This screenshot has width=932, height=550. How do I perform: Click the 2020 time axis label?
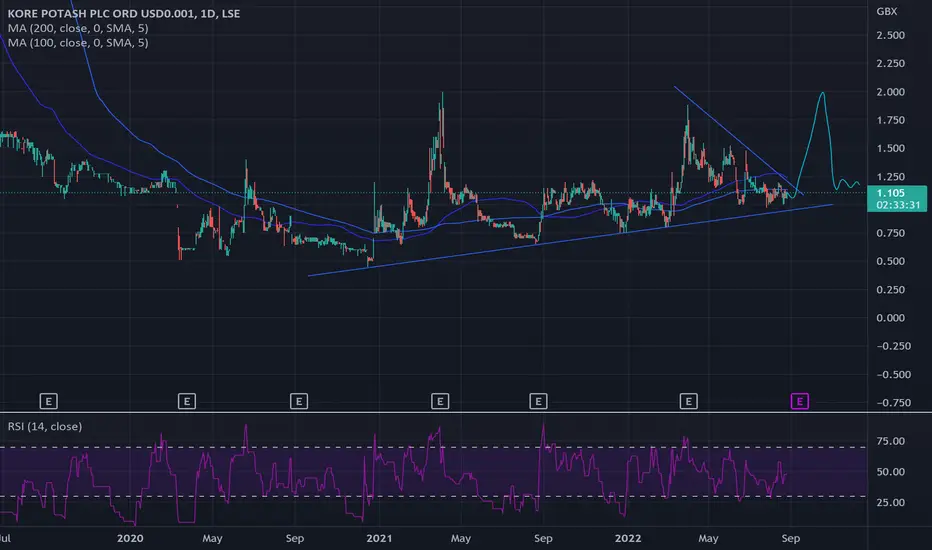130,538
